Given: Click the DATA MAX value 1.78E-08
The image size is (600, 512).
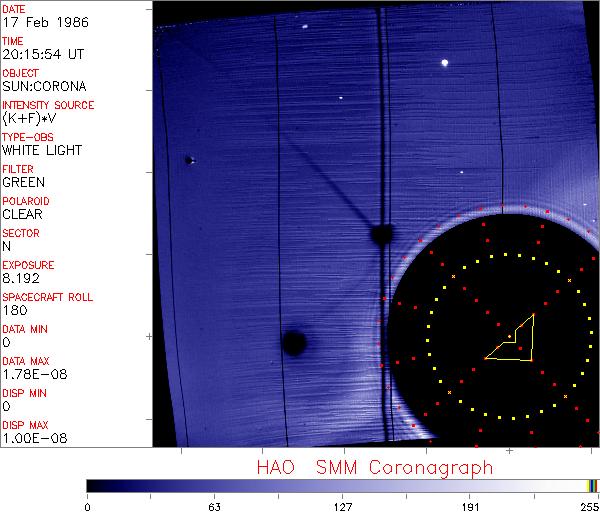Looking at the screenshot, I should pos(30,374).
